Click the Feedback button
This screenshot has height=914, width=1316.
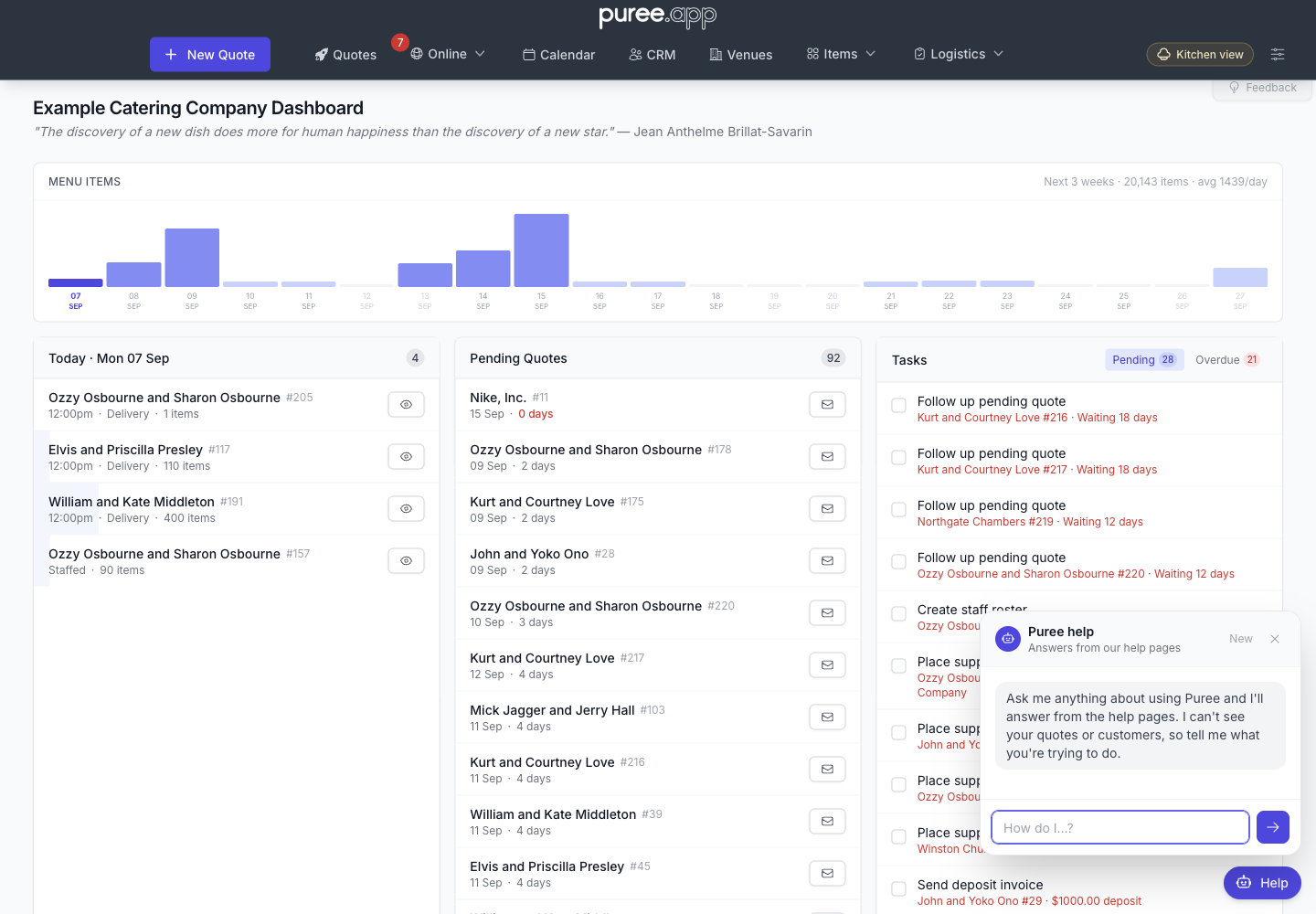[x=1262, y=88]
